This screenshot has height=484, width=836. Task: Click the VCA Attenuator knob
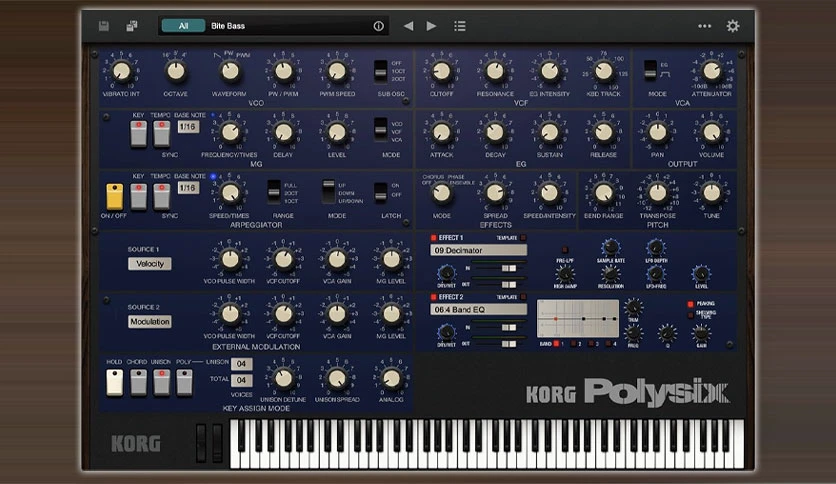tap(712, 71)
